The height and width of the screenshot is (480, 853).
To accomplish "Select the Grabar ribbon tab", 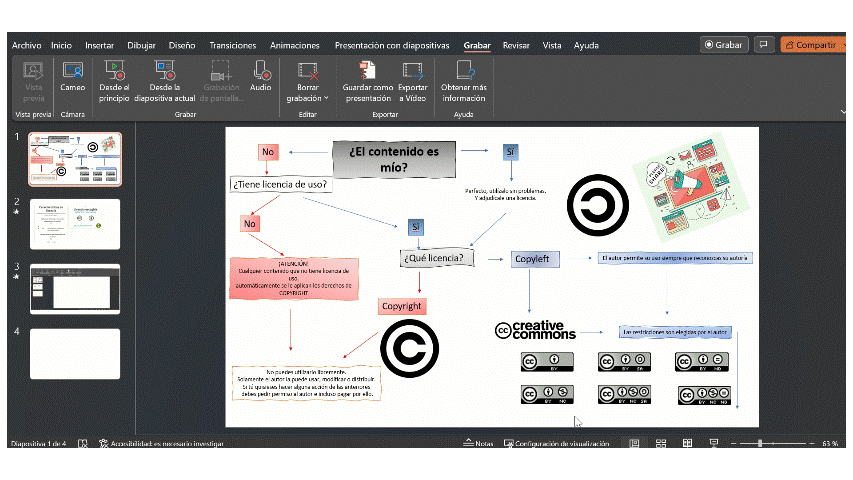I will (x=477, y=46).
